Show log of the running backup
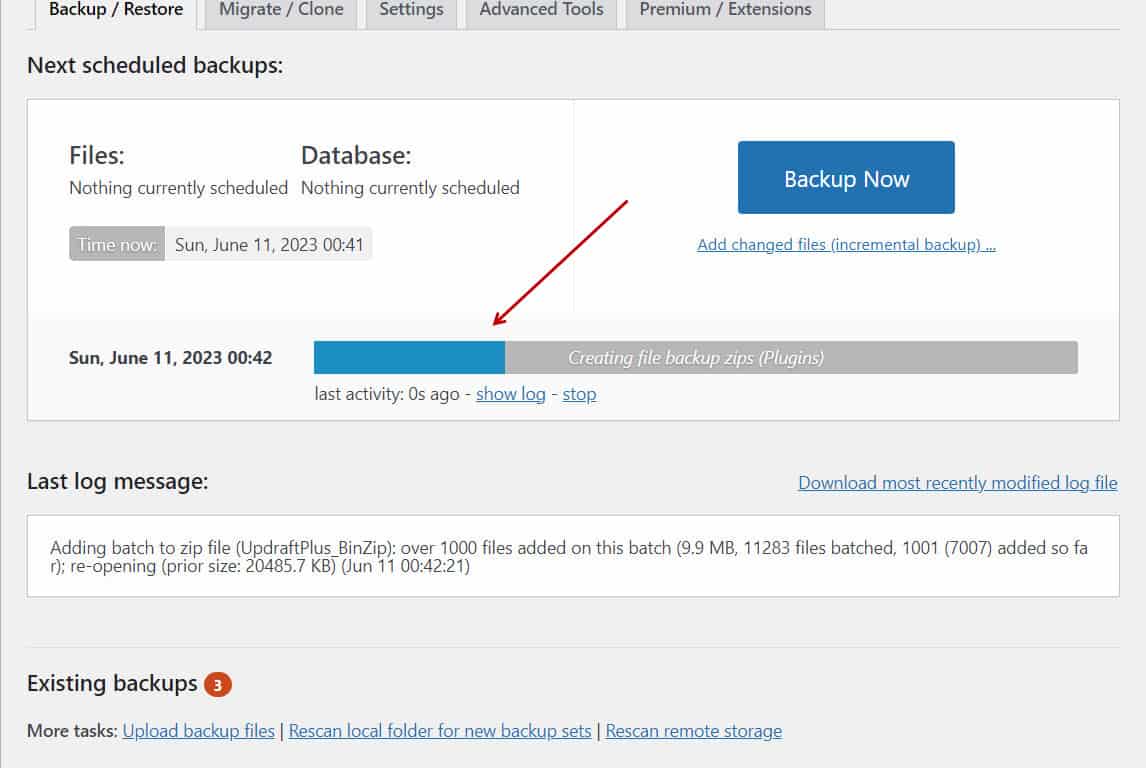Viewport: 1146px width, 768px height. click(510, 394)
